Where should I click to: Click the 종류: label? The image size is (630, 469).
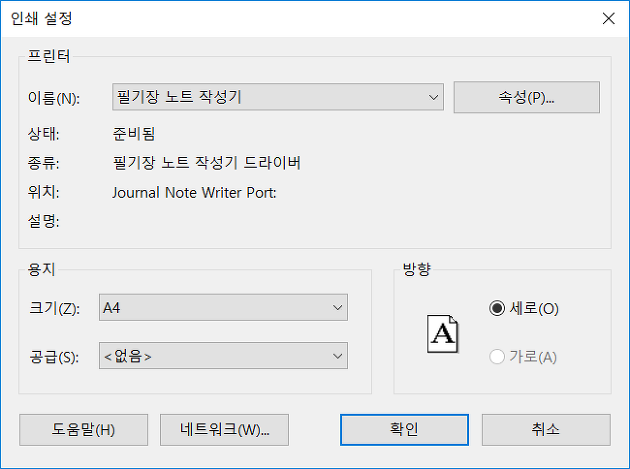[43, 163]
